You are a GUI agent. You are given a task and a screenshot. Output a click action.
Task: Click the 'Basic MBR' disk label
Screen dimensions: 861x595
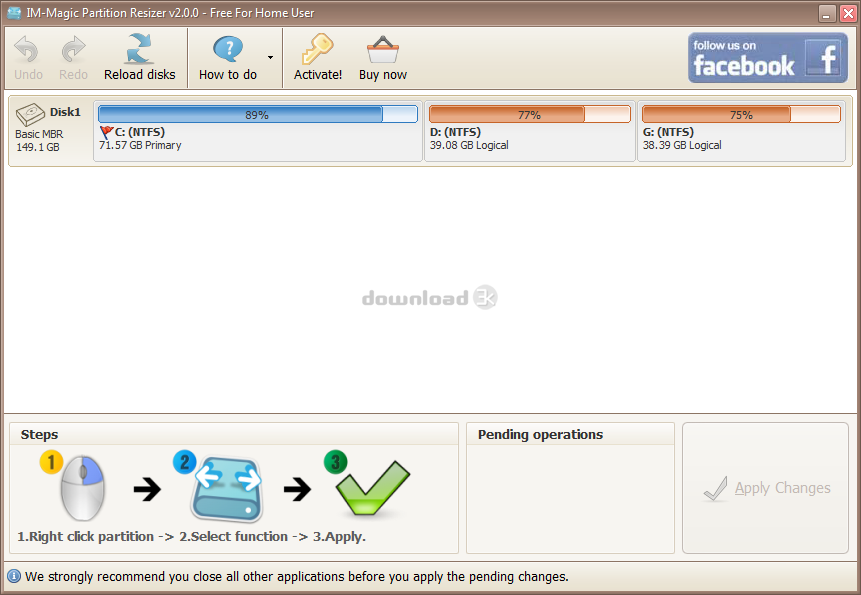[39, 134]
